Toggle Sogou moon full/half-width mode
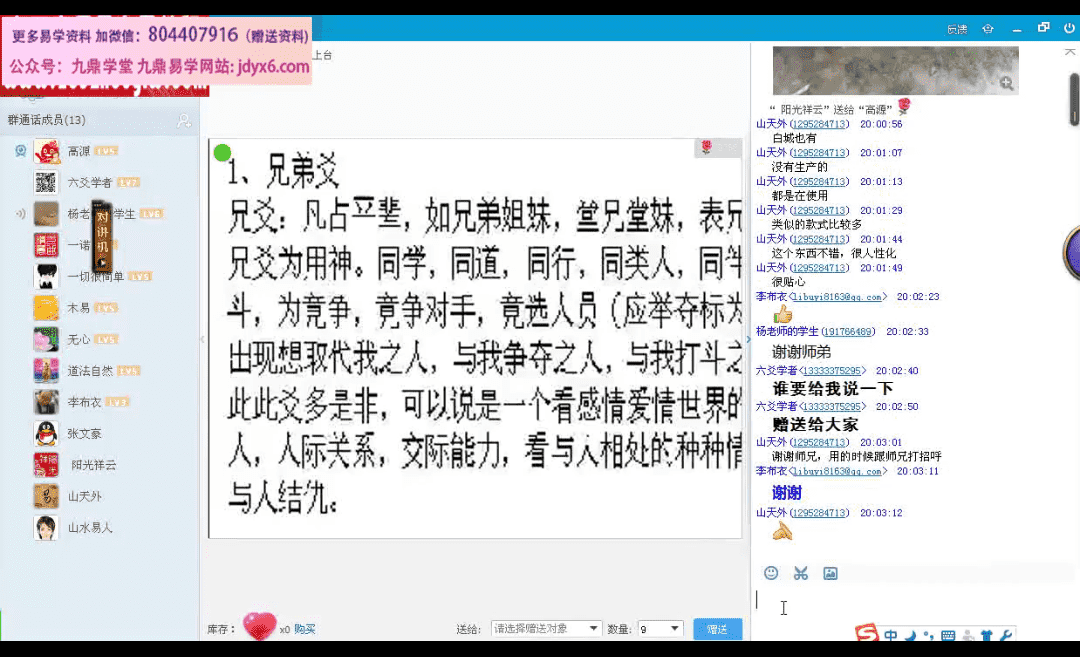This screenshot has width=1080, height=657. 911,635
